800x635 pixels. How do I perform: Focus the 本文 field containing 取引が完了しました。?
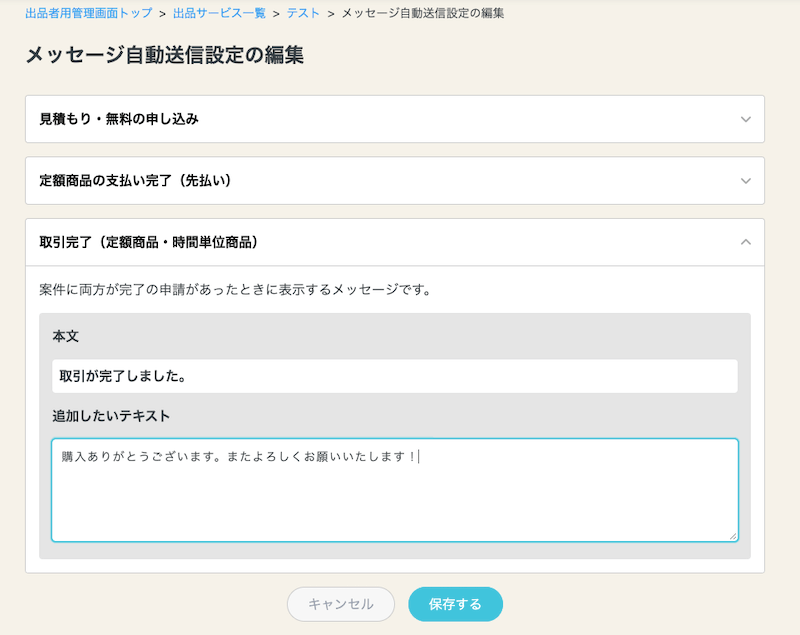394,377
